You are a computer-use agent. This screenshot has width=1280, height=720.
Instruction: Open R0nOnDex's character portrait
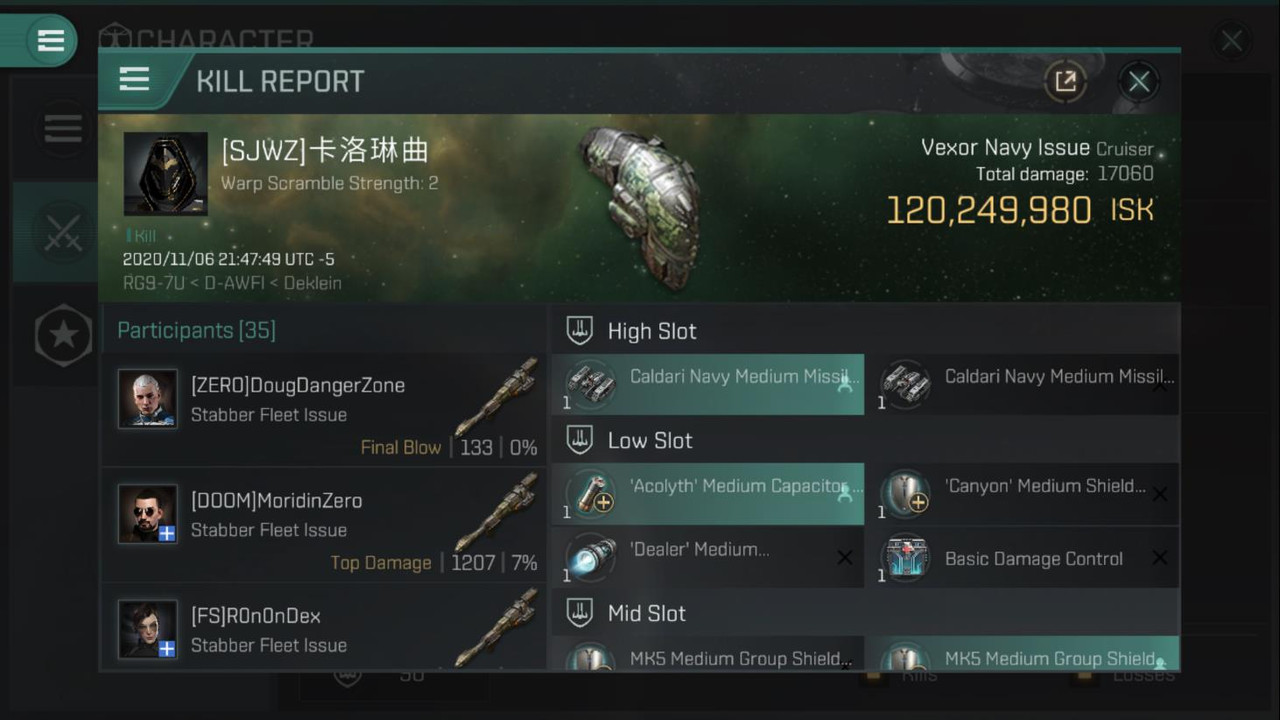pos(148,629)
